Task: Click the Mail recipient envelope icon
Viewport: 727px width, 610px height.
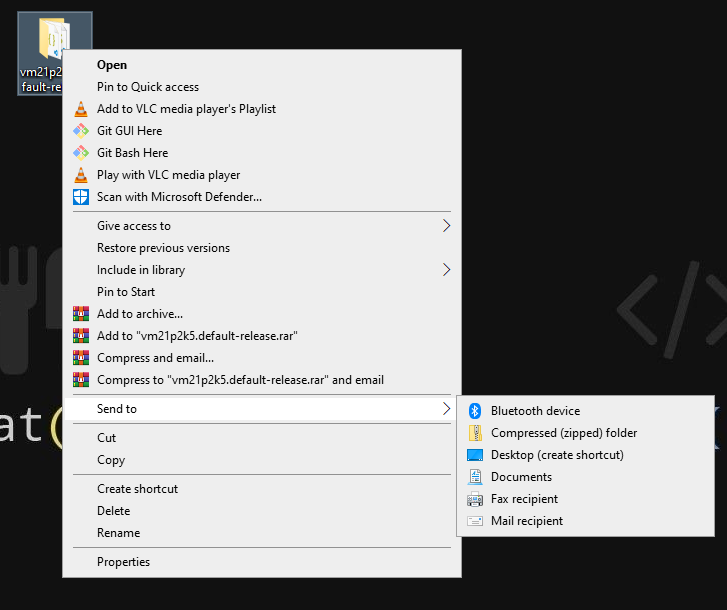Action: tap(475, 521)
